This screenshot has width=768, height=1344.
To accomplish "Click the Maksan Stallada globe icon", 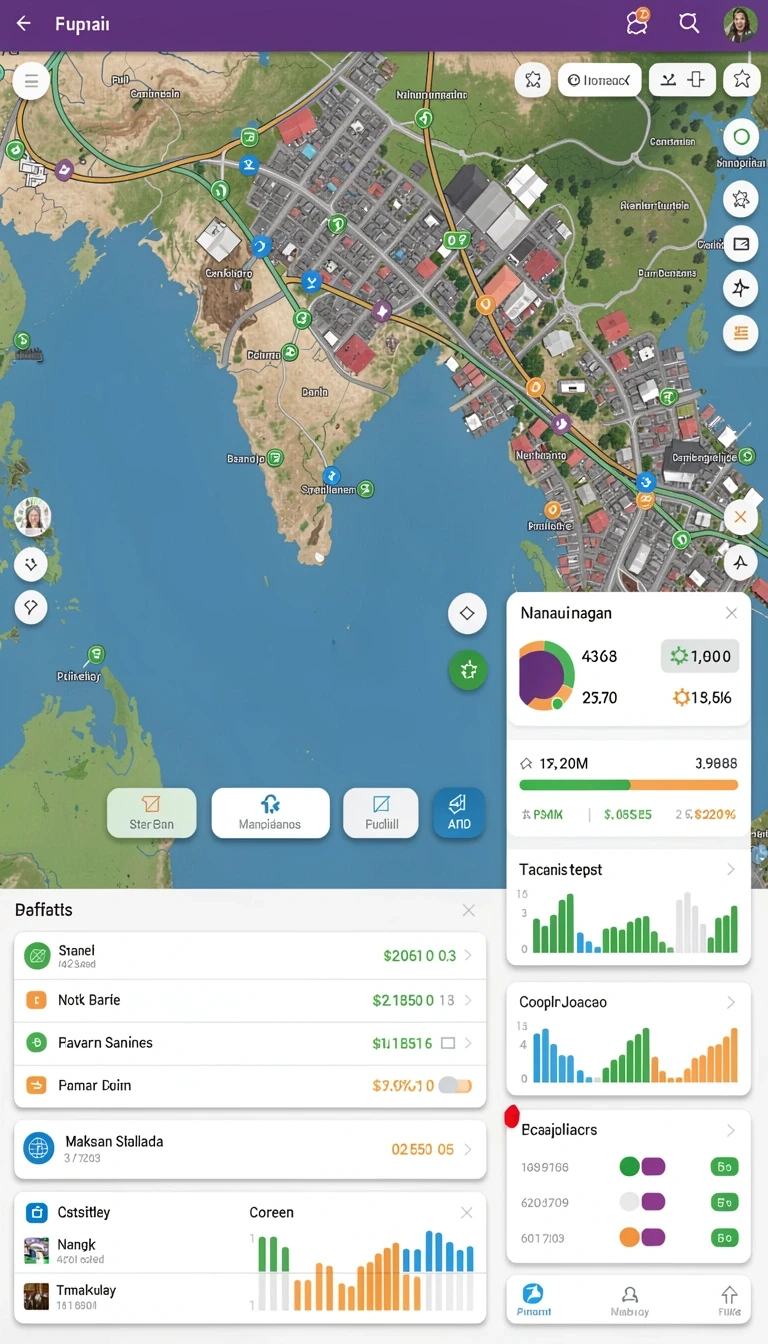I will (38, 1148).
